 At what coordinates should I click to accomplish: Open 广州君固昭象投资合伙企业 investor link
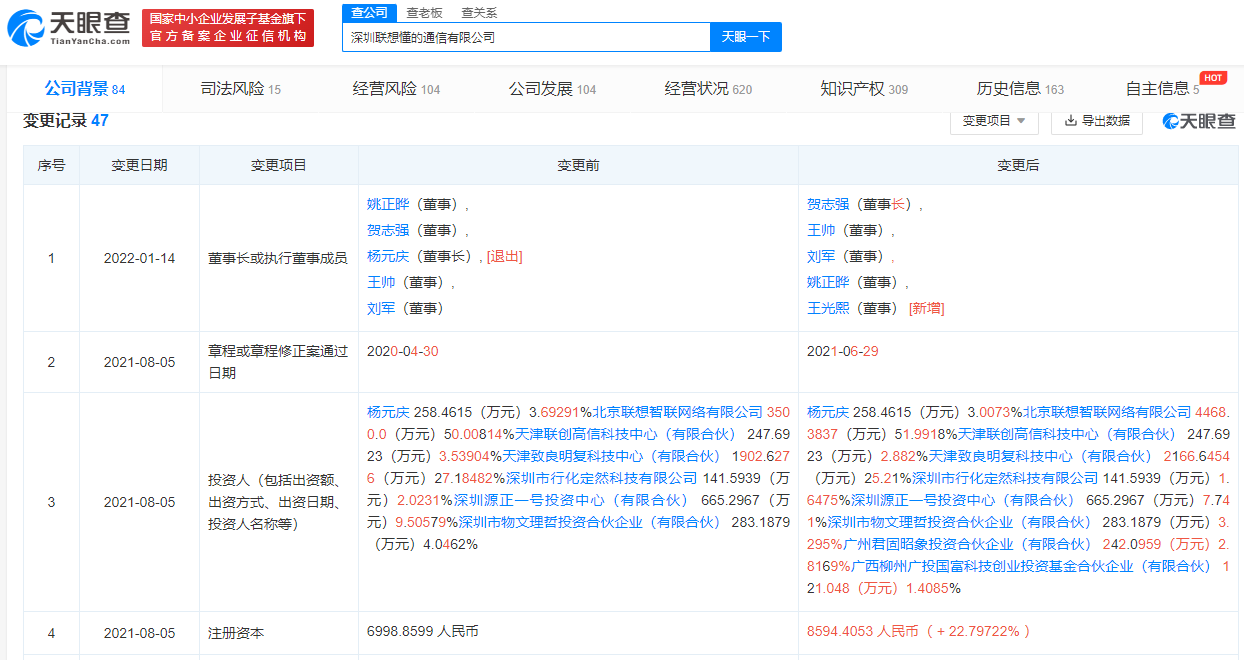click(x=966, y=544)
